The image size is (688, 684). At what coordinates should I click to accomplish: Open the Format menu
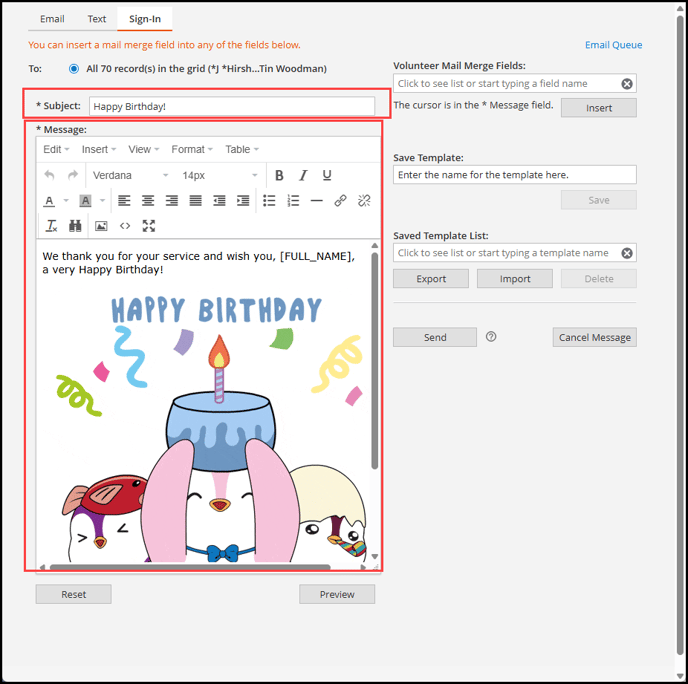coord(192,150)
